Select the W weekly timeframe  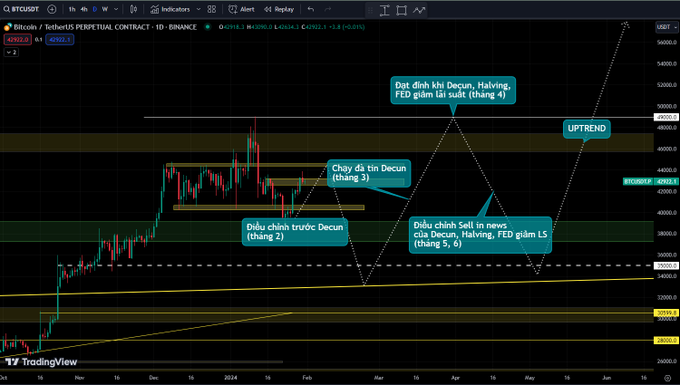[x=105, y=9]
